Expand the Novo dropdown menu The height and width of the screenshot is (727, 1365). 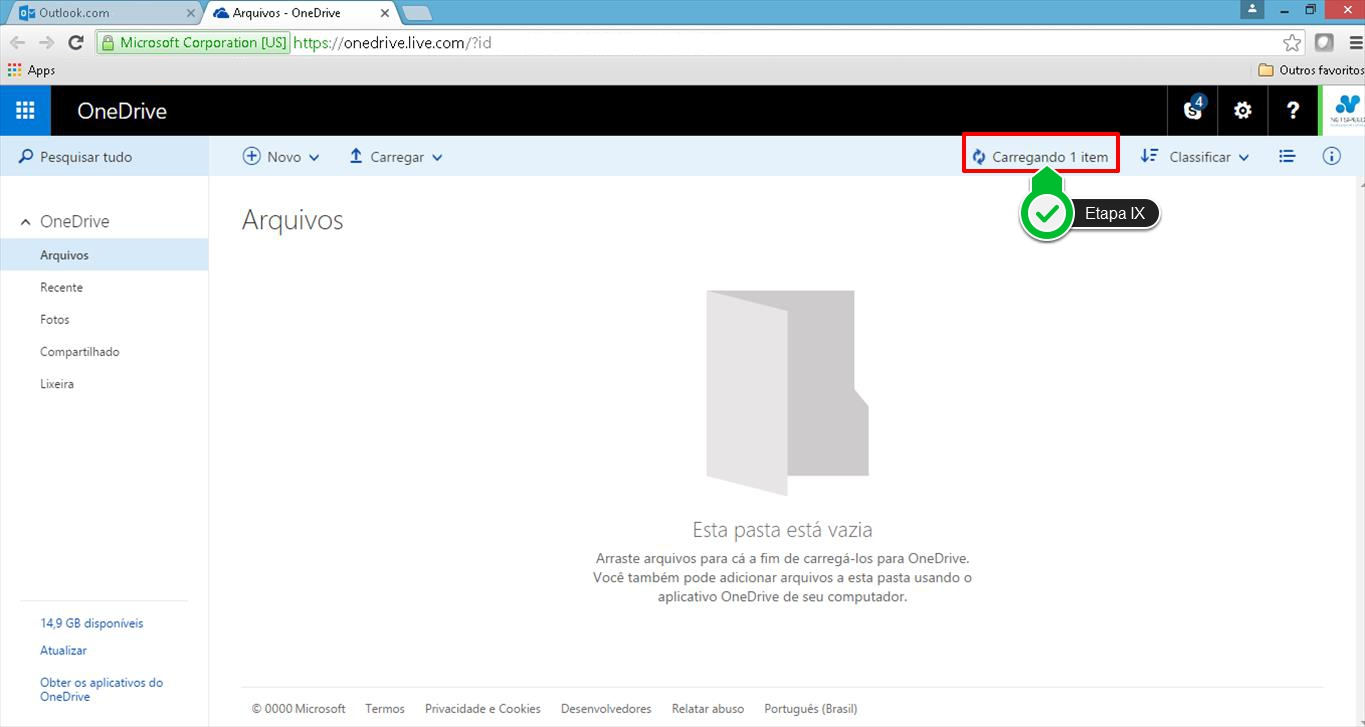(x=282, y=157)
